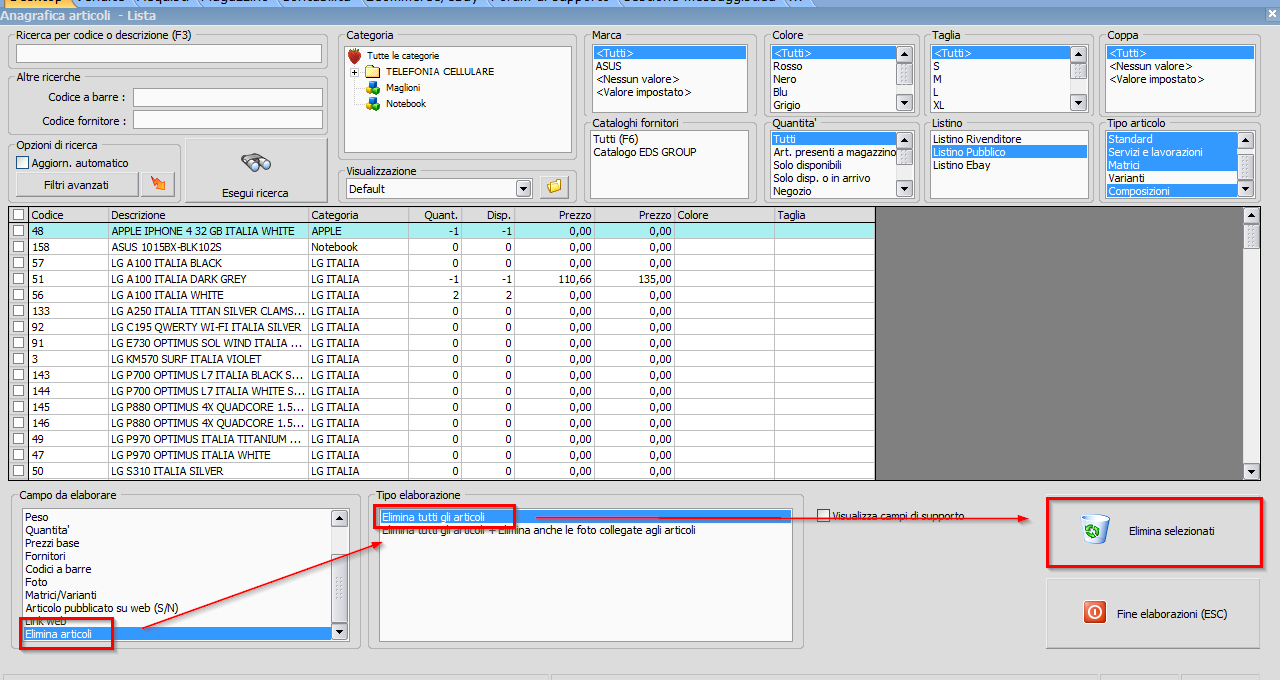Select the Notebook category icon
Viewport: 1280px width, 680px height.
click(372, 104)
